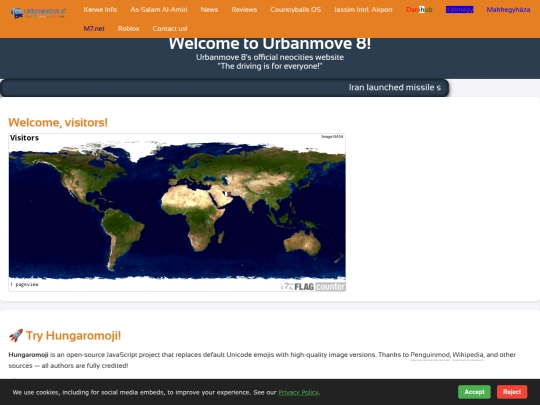Image resolution: width=540 pixels, height=405 pixels.
Task: Open the Makkegyháza link
Action: (508, 10)
